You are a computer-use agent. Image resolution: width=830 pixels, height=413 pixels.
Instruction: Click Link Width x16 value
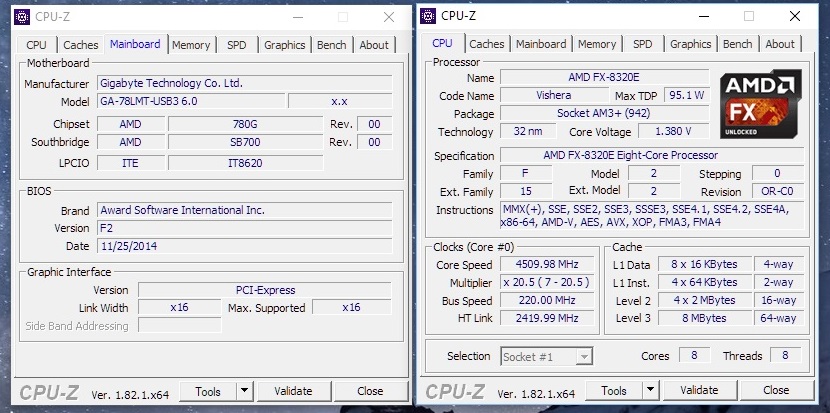point(179,308)
